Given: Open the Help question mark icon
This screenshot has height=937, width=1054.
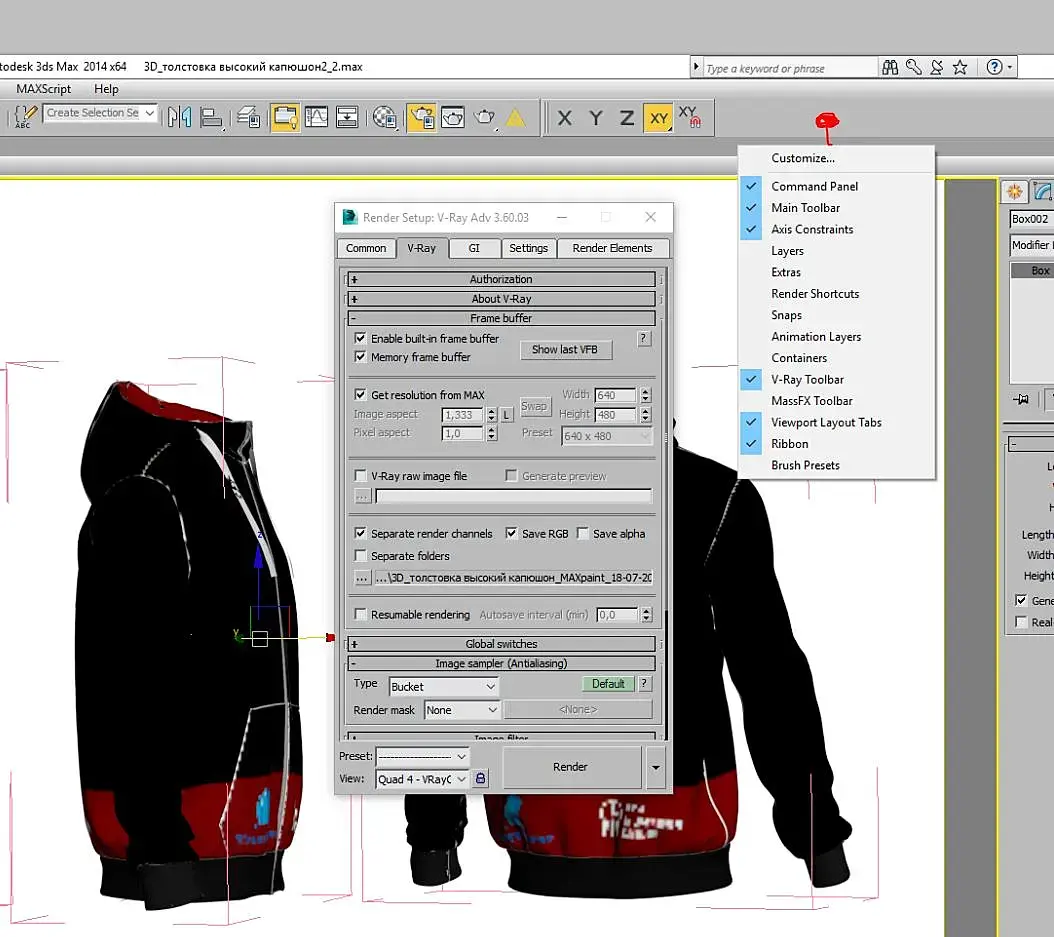Looking at the screenshot, I should tap(994, 67).
